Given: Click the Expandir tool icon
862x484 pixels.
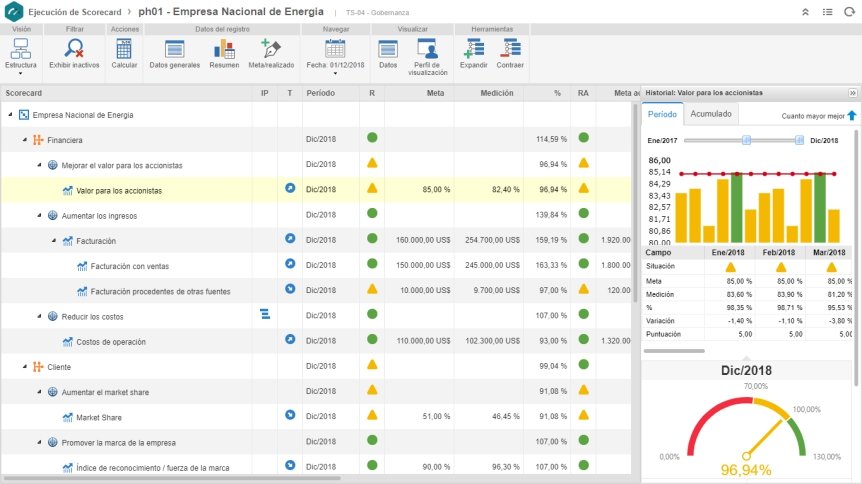Looking at the screenshot, I should pyautogui.click(x=474, y=48).
